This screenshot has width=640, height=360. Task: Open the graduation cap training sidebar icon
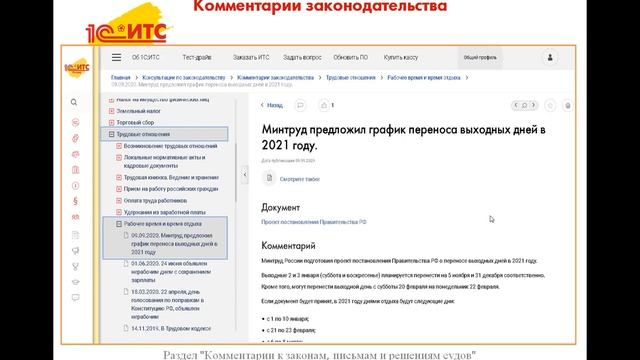[x=76, y=282]
